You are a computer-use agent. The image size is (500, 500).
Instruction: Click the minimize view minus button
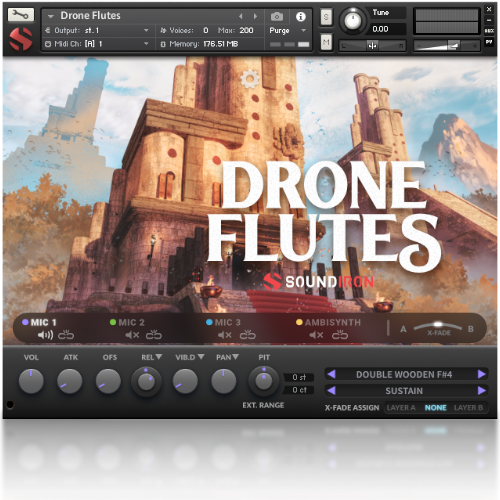pyautogui.click(x=489, y=20)
